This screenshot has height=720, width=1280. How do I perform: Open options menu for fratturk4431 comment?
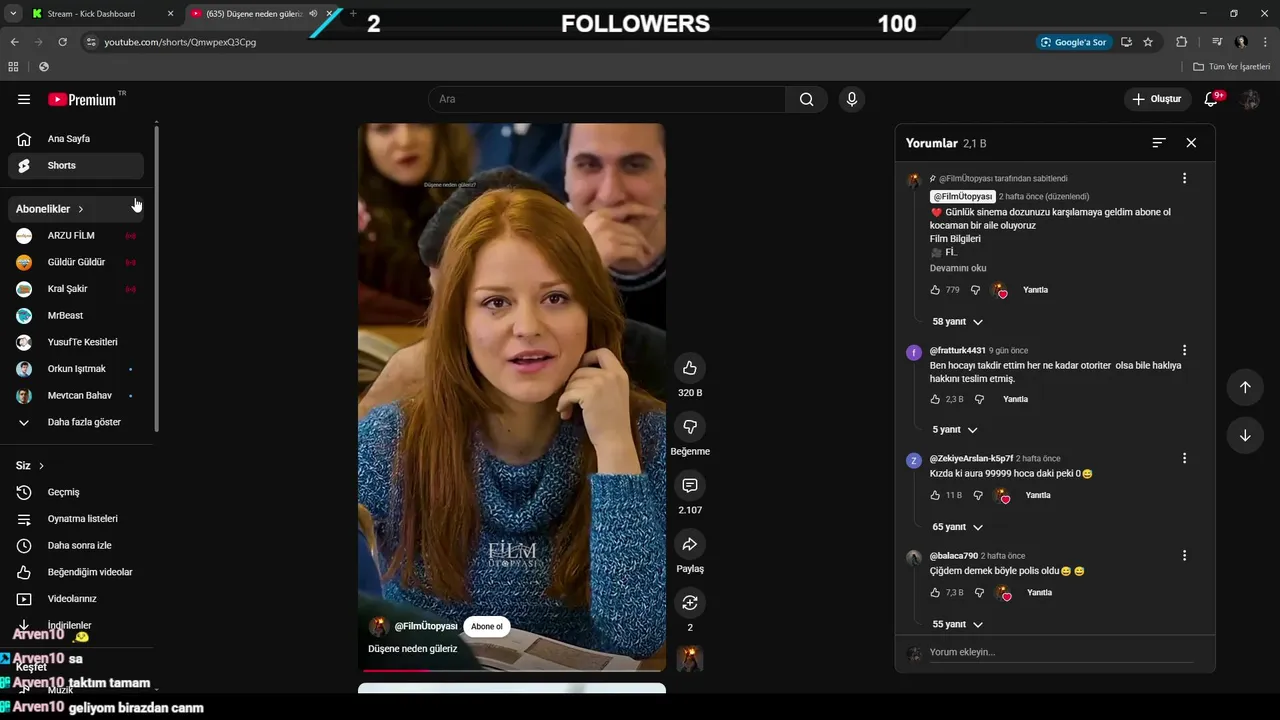pos(1185,350)
